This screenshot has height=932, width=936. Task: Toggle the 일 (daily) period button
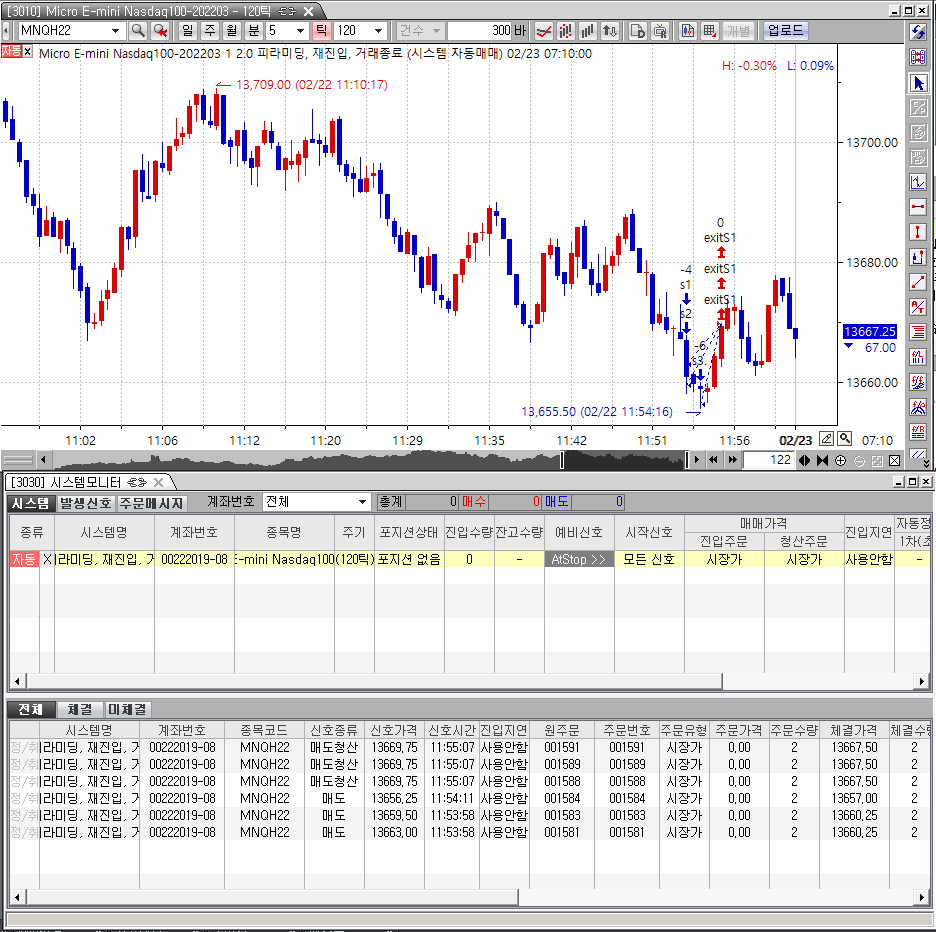[187, 31]
